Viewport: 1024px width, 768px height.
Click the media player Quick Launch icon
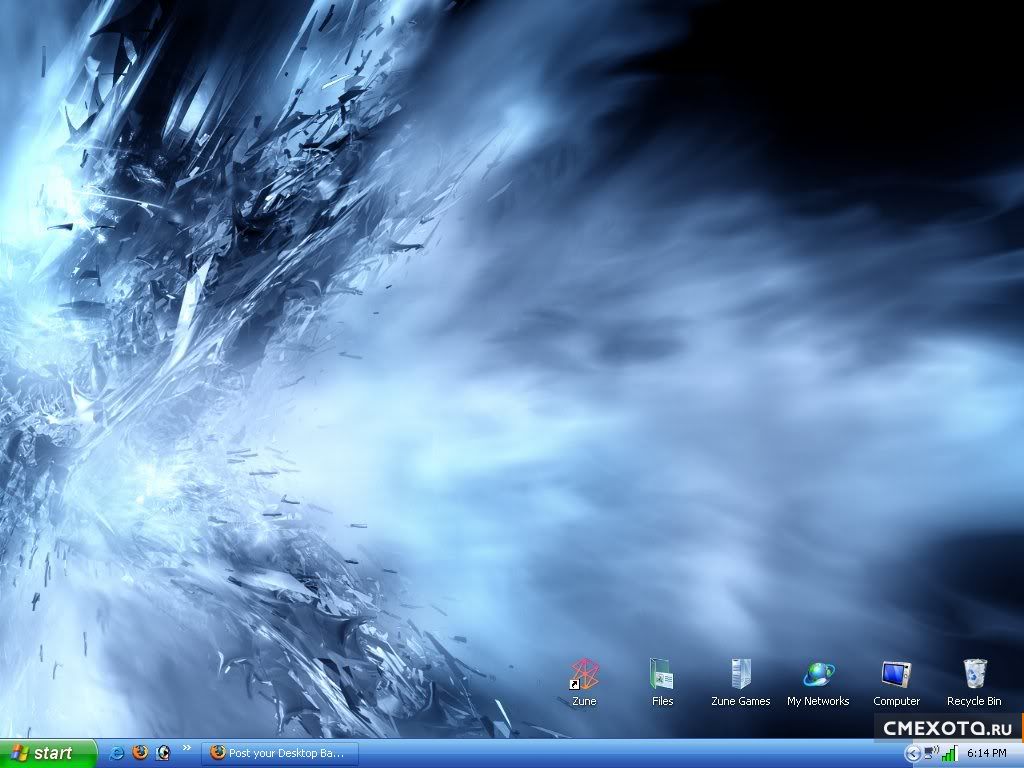point(163,753)
